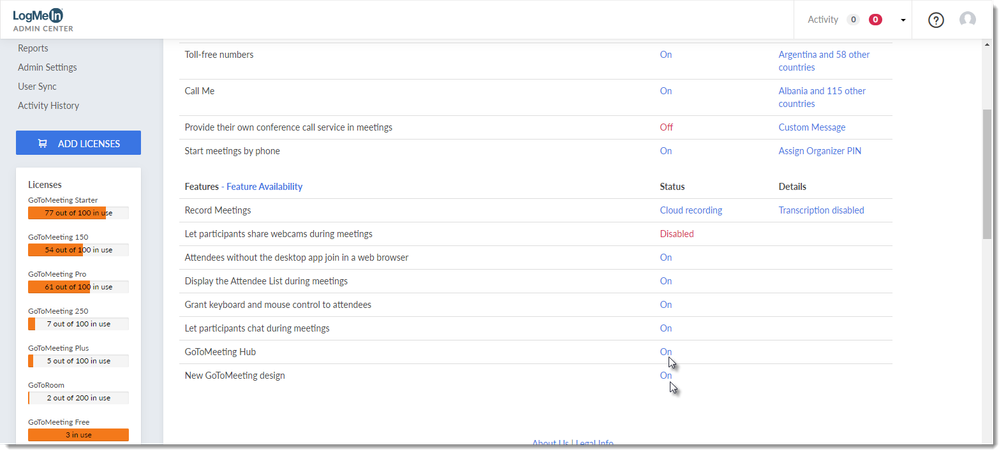Click Display the Attendee List label

pyautogui.click(x=266, y=281)
